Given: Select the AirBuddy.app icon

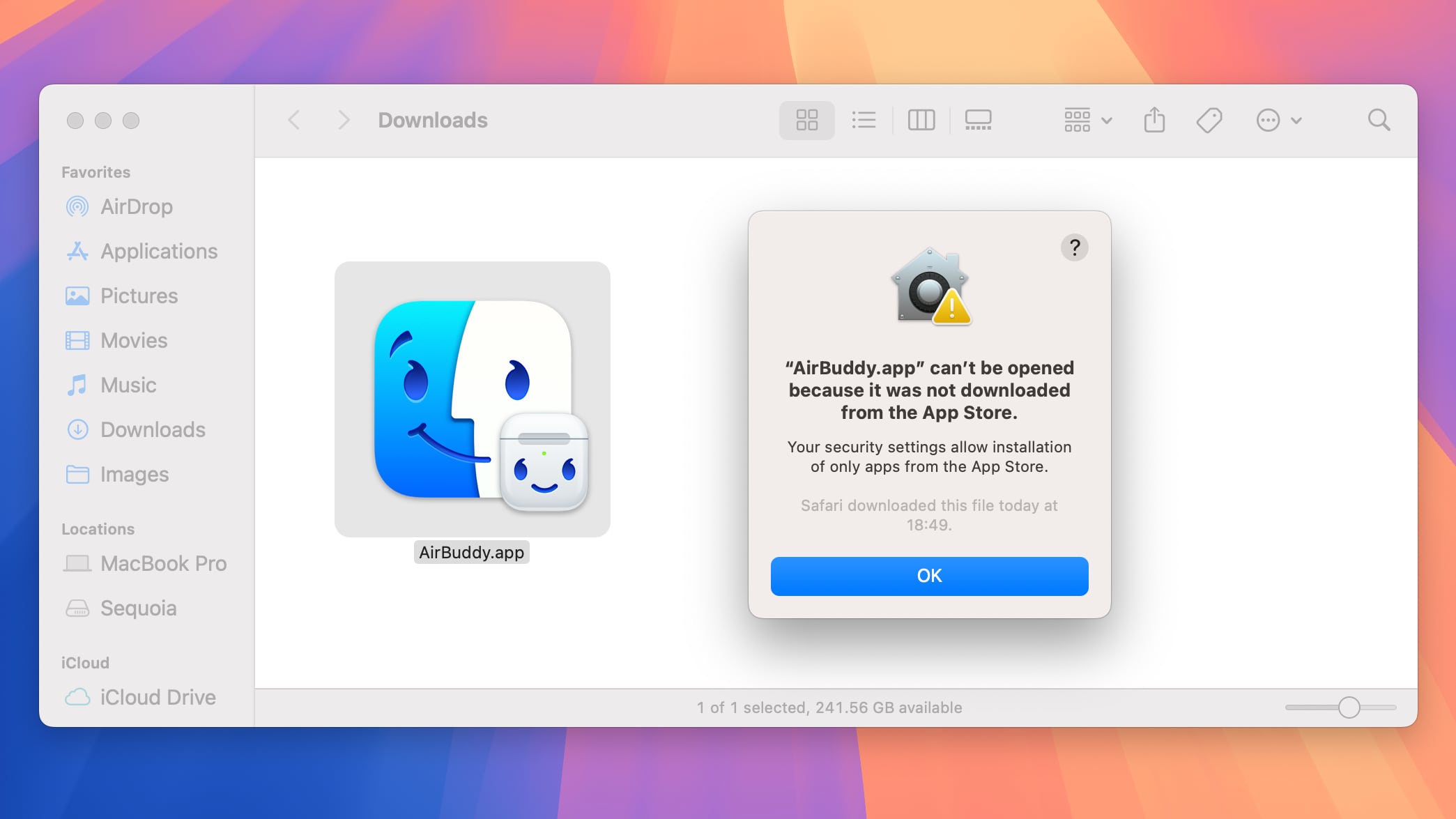Looking at the screenshot, I should (x=471, y=399).
